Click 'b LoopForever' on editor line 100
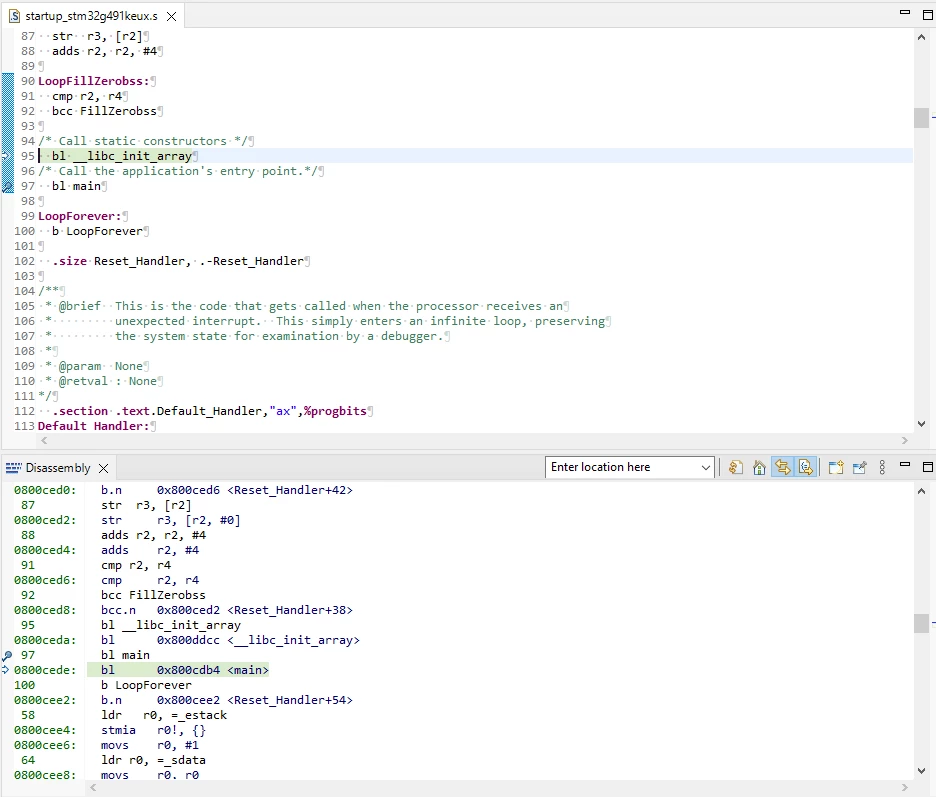This screenshot has height=797, width=936. pyautogui.click(x=97, y=231)
